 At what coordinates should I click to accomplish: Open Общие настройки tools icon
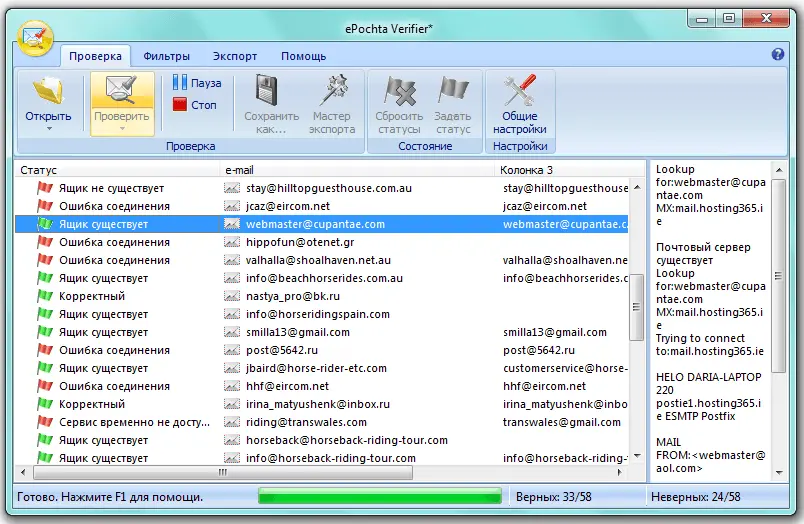(519, 92)
